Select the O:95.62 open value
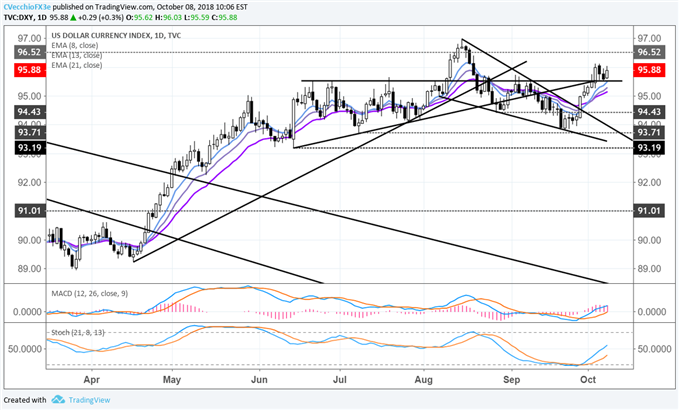Image resolution: width=679 pixels, height=410 pixels. [139, 18]
